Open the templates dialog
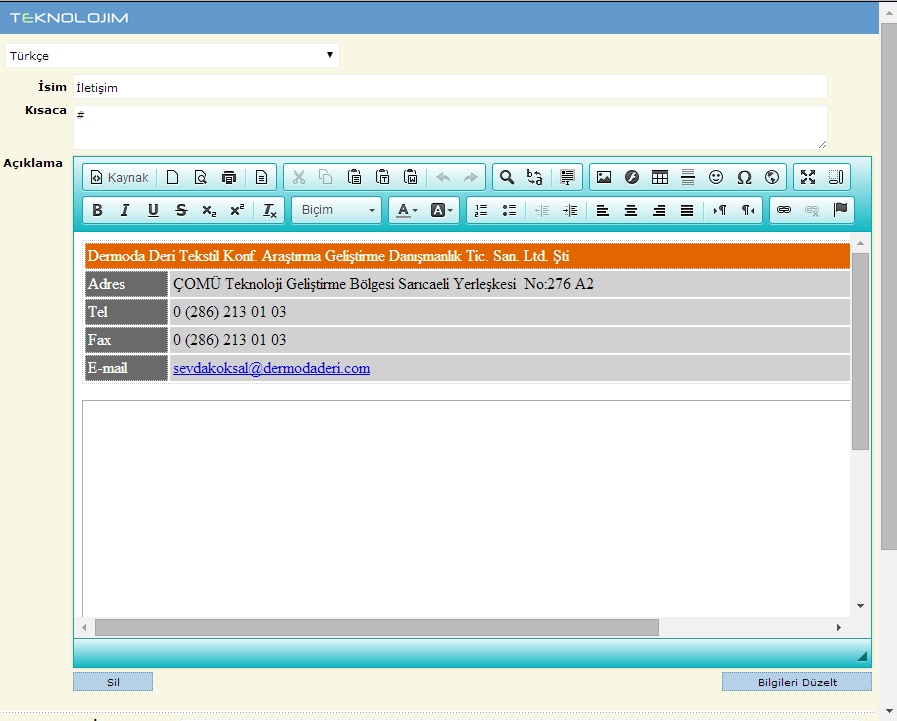 pyautogui.click(x=261, y=177)
